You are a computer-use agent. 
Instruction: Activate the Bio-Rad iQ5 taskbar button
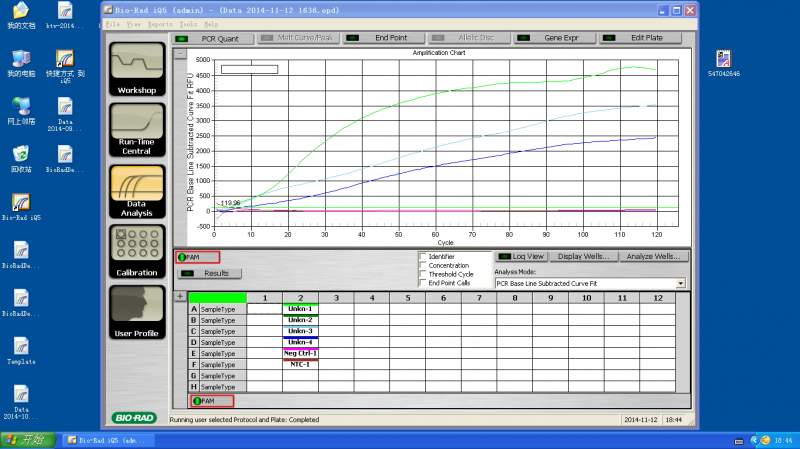click(107, 440)
